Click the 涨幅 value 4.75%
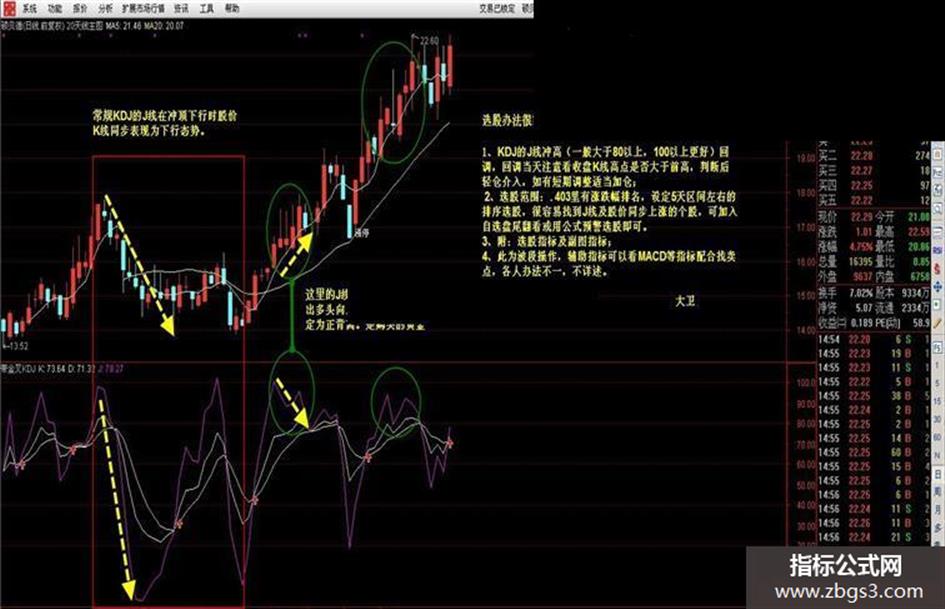 [x=860, y=247]
